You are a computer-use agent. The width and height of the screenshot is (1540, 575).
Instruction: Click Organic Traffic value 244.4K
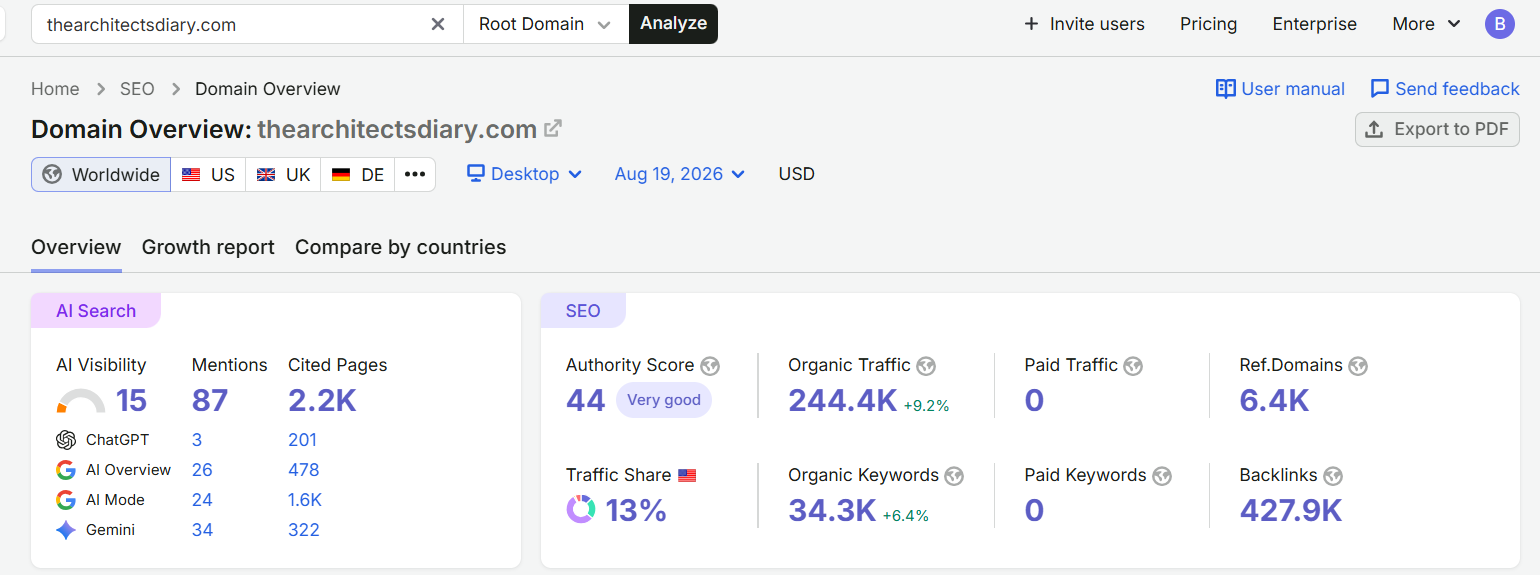[842, 401]
